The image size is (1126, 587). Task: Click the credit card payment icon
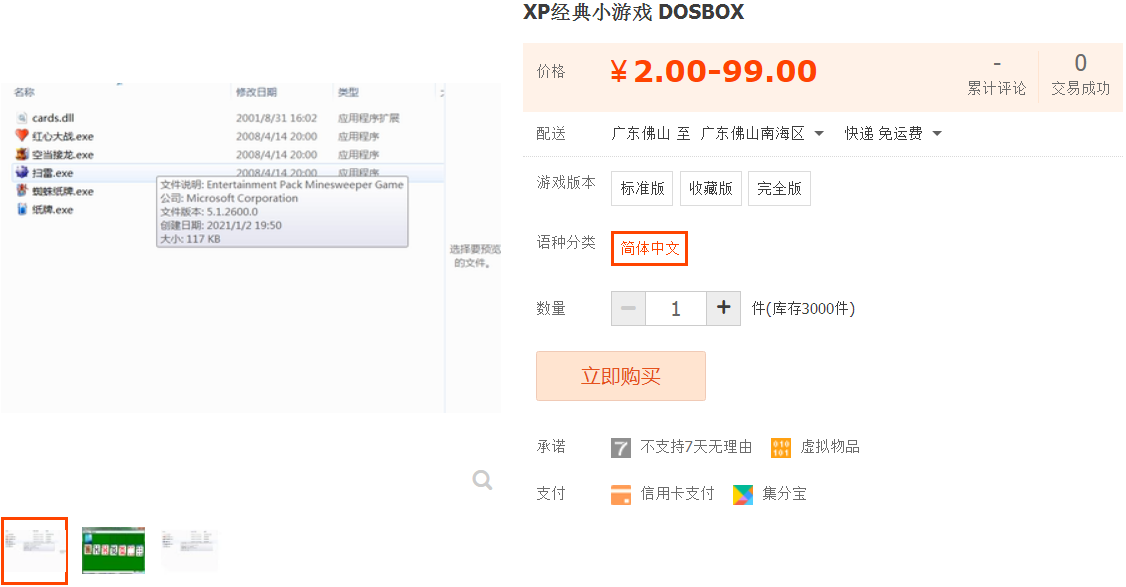tap(620, 494)
